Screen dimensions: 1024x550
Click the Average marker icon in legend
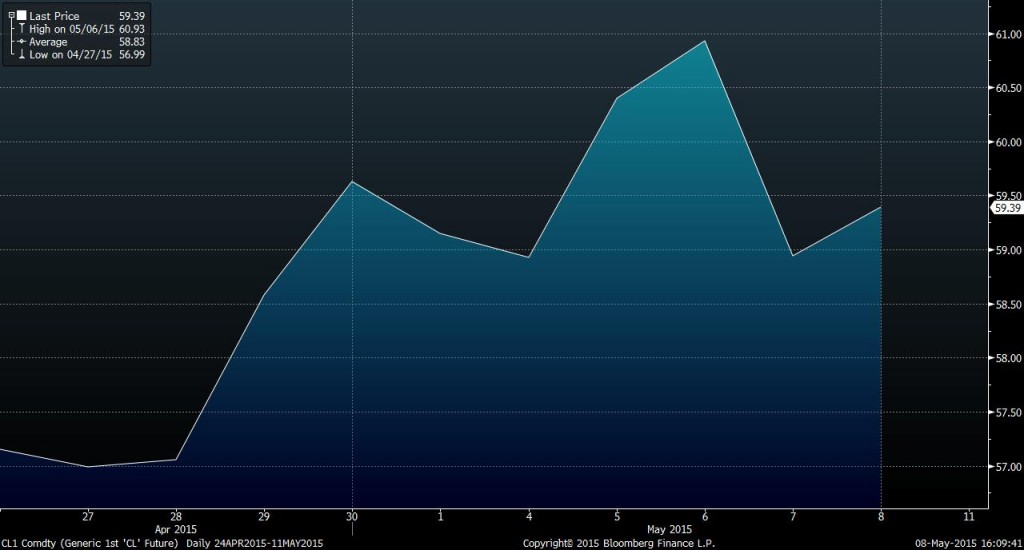tap(20, 42)
